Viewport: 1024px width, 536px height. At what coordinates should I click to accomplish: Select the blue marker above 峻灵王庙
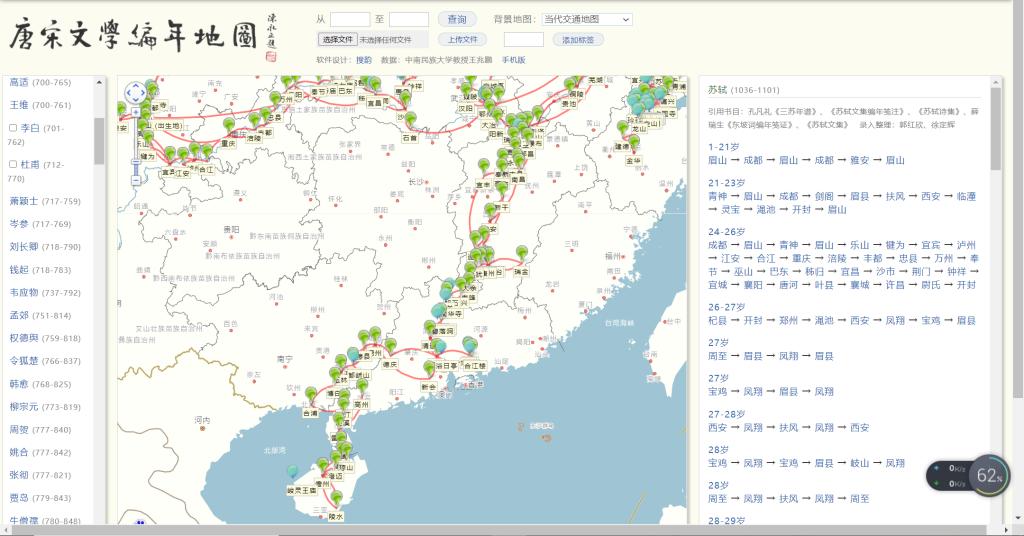point(293,472)
